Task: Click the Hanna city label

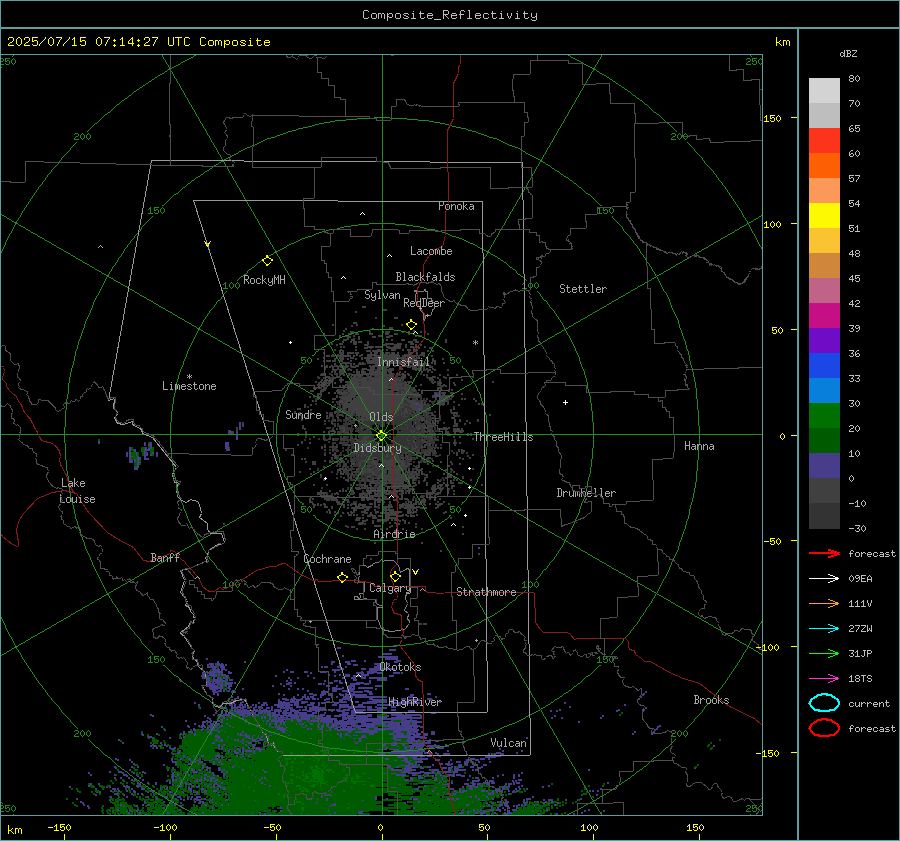Action: tap(699, 446)
